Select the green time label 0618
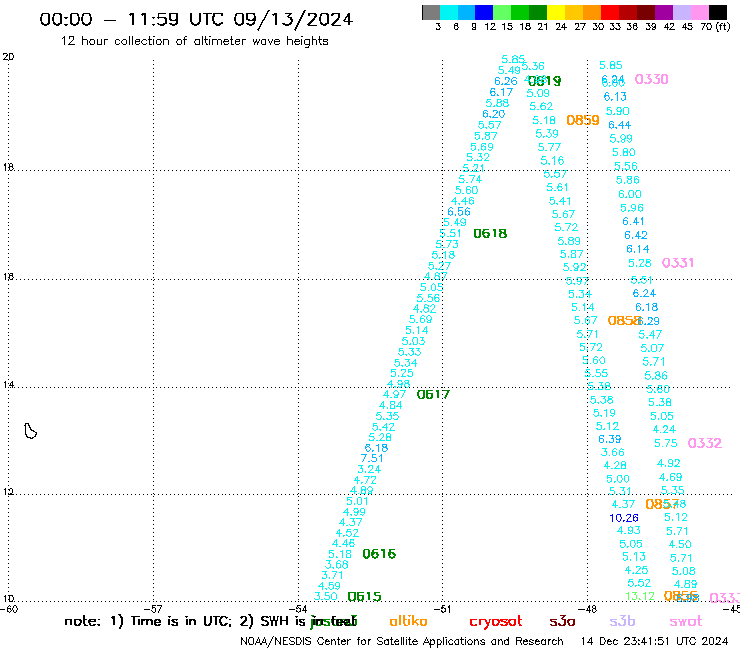The height and width of the screenshot is (650, 740). tap(490, 234)
